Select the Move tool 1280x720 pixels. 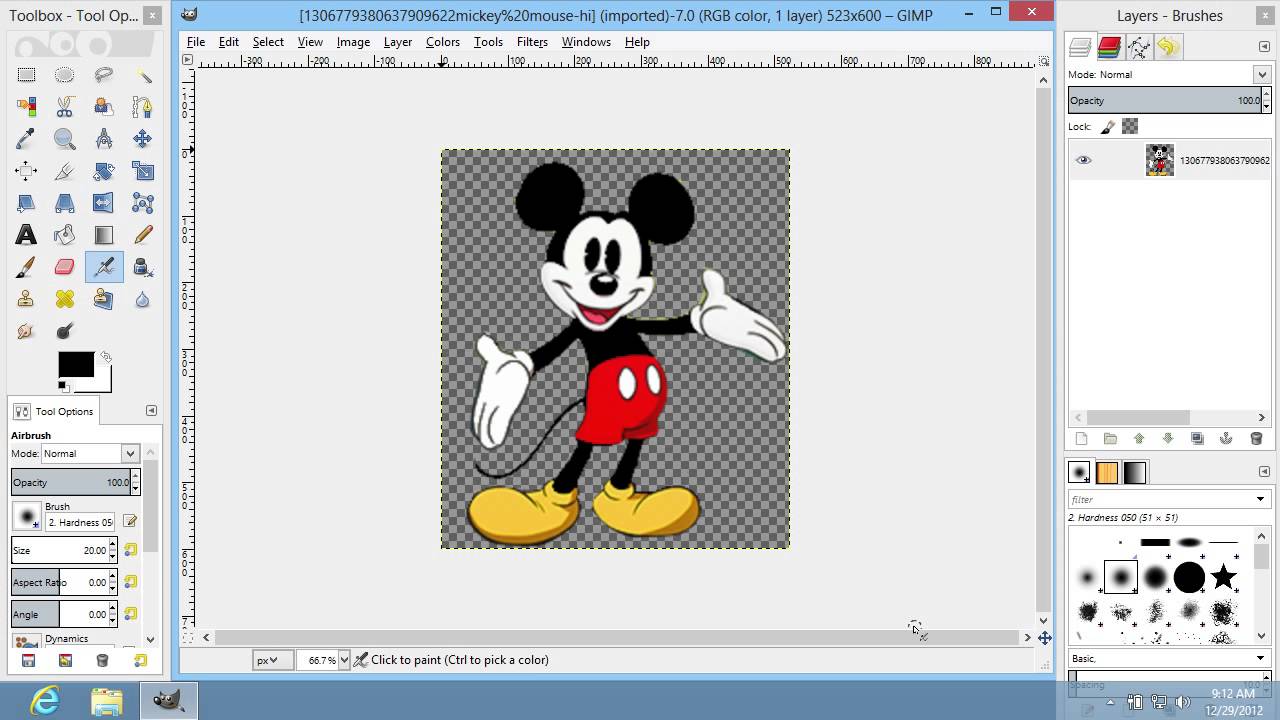[143, 139]
